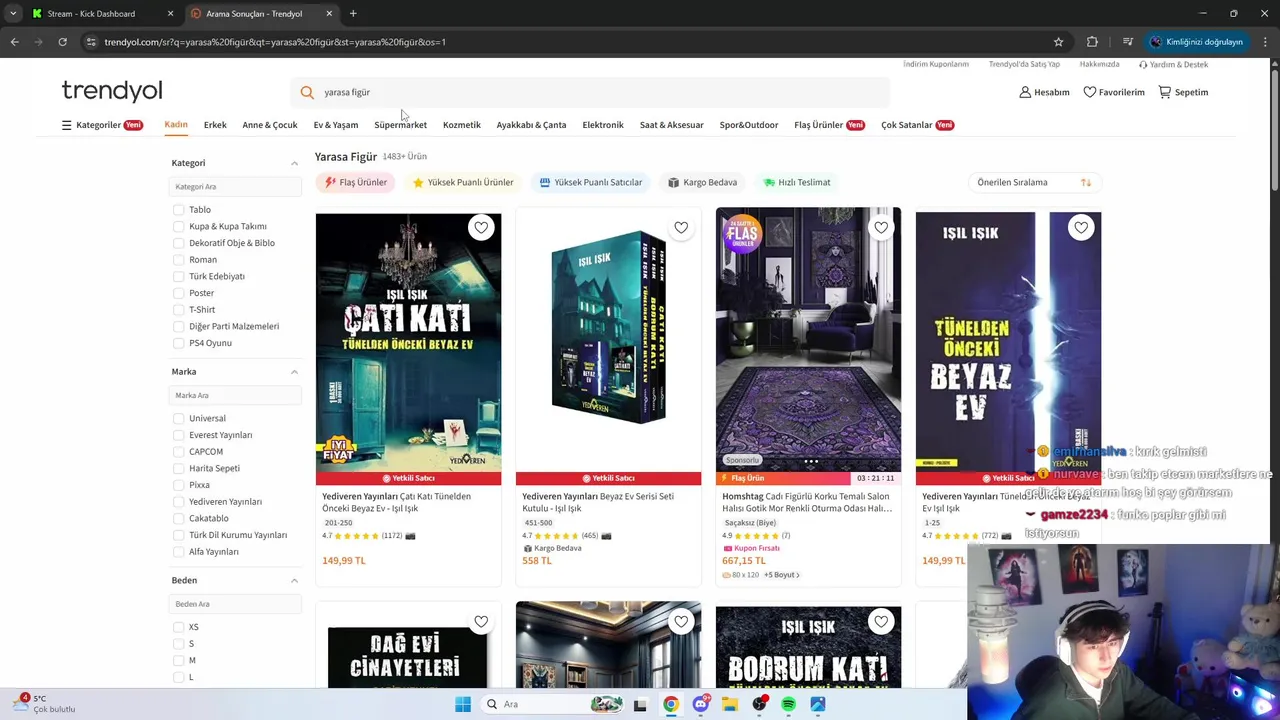The image size is (1280, 720).
Task: Reload the page in Chrome
Action: coord(62,42)
